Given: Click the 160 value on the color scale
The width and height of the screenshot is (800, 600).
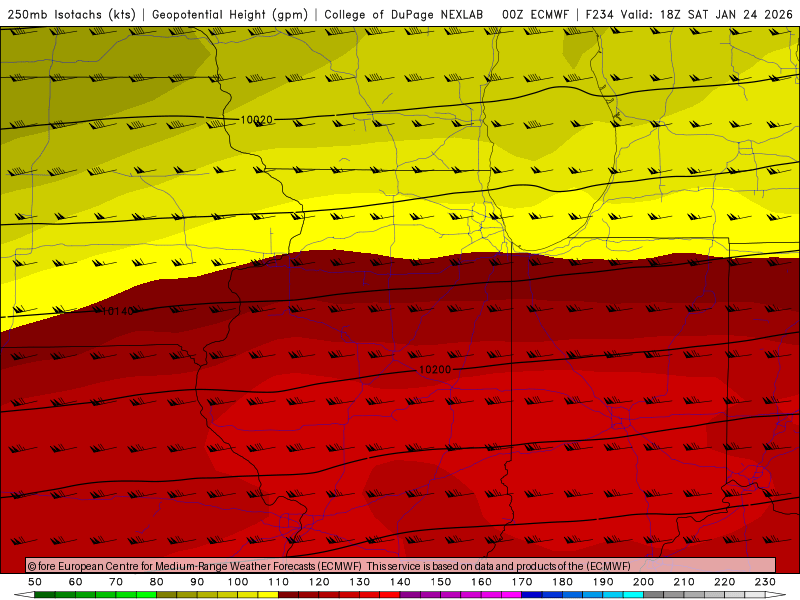Looking at the screenshot, I should point(481,582).
